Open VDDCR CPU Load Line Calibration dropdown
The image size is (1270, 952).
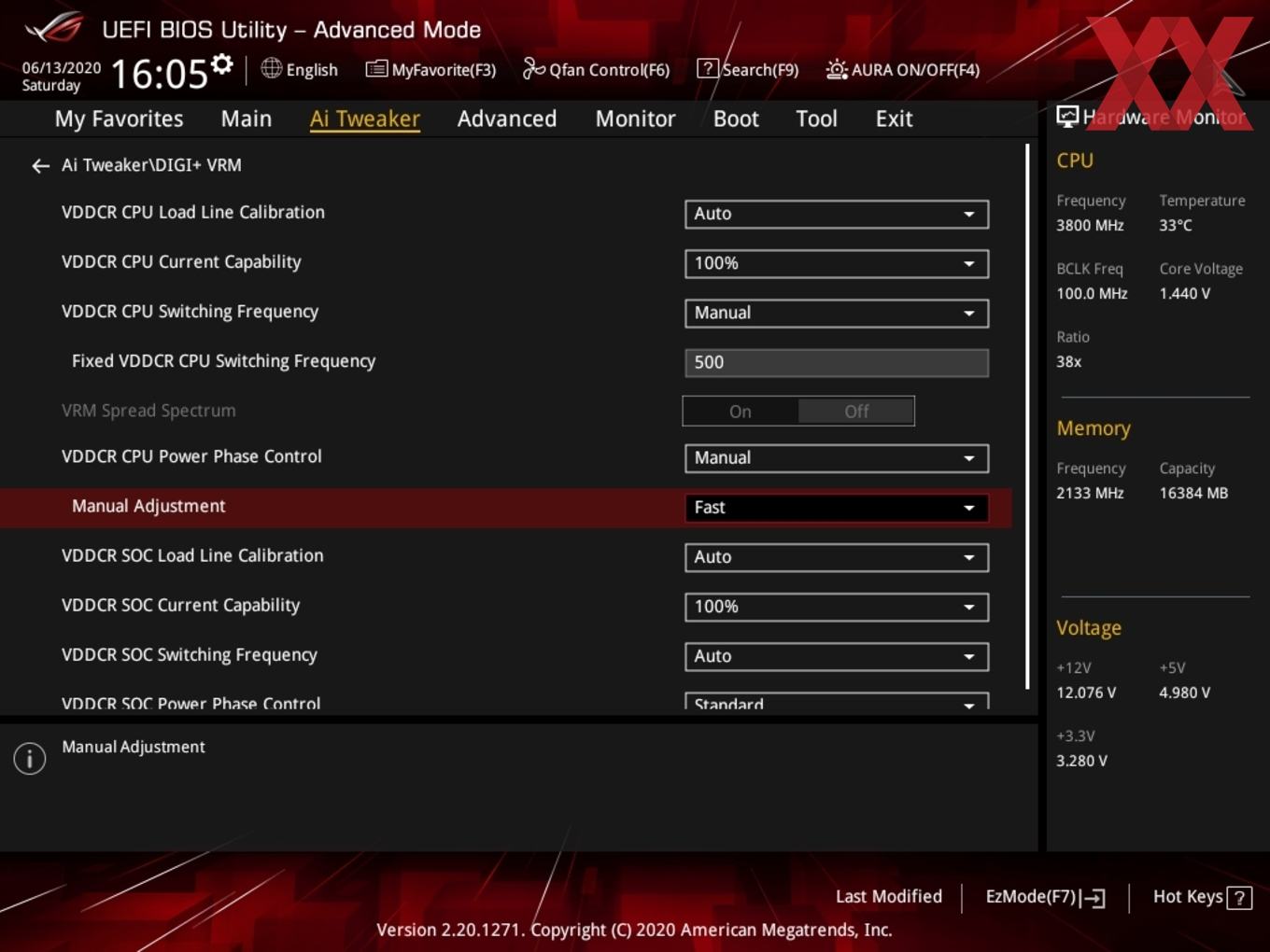pos(837,214)
